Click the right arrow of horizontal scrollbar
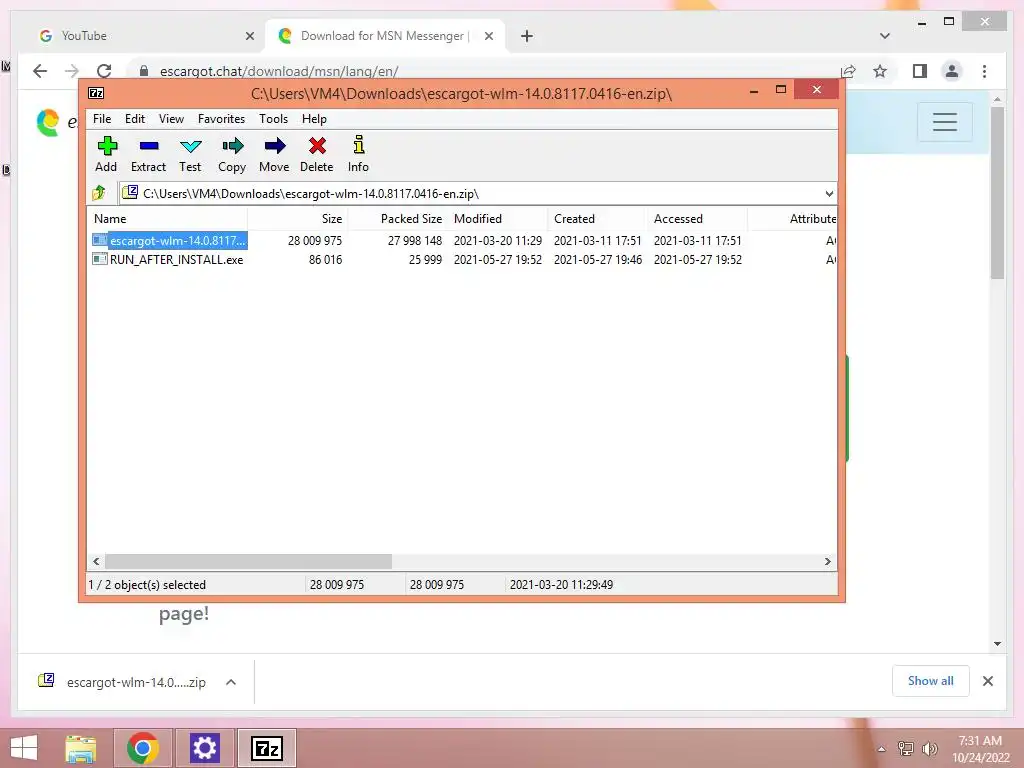Screen dimensions: 1024x768 pyautogui.click(x=827, y=562)
